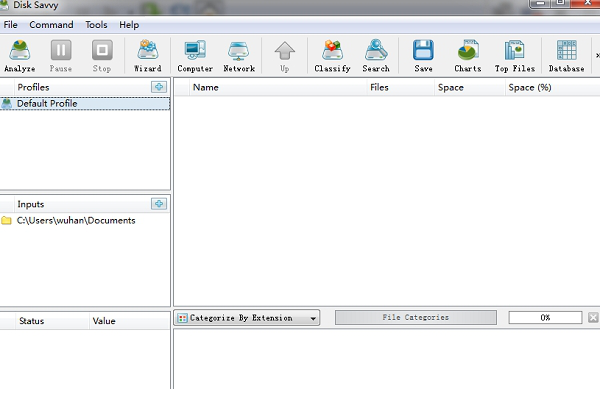Open the Help menu
The height and width of the screenshot is (404, 600).
coord(129,25)
